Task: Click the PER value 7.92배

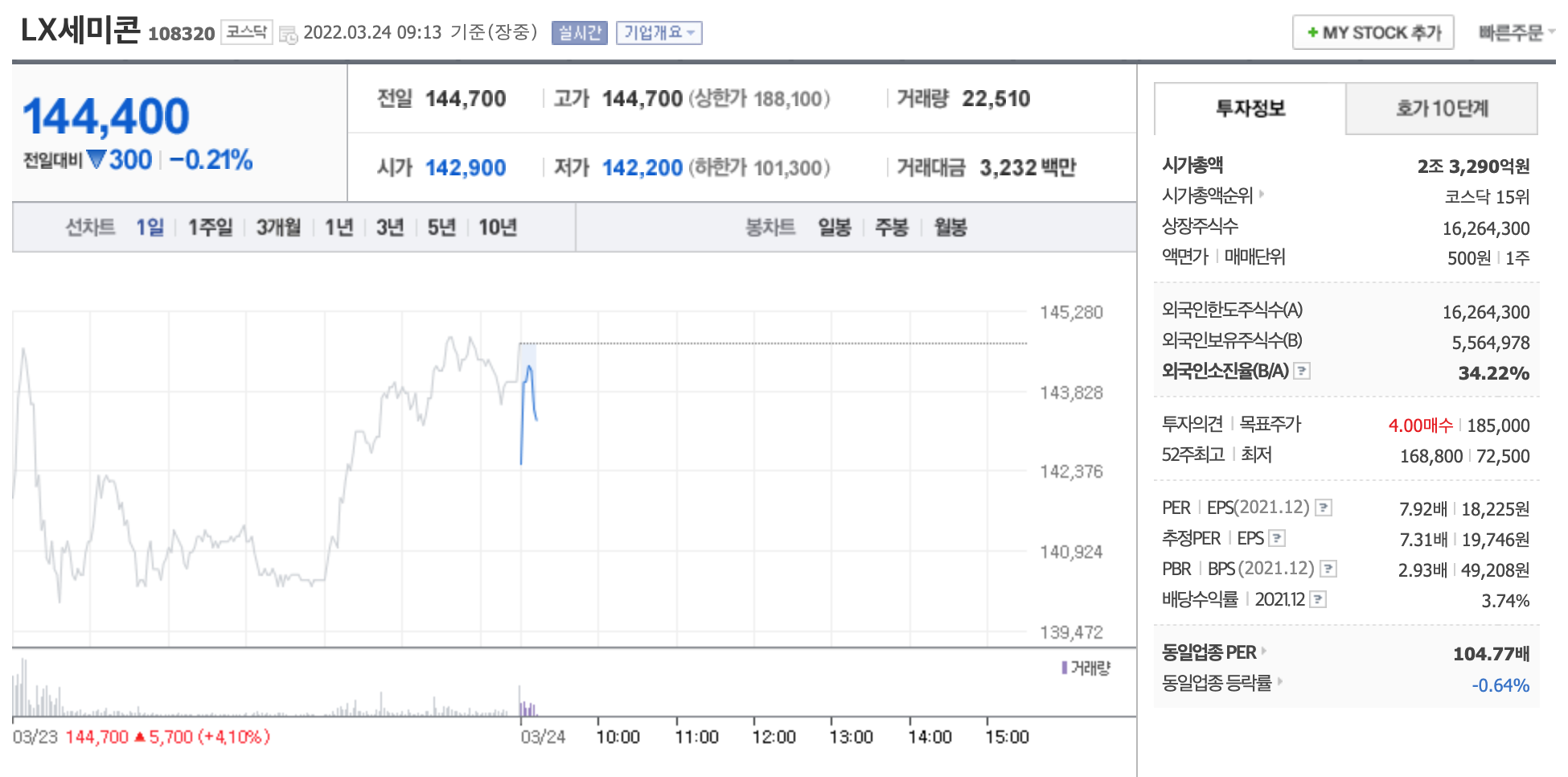Action: (1423, 509)
